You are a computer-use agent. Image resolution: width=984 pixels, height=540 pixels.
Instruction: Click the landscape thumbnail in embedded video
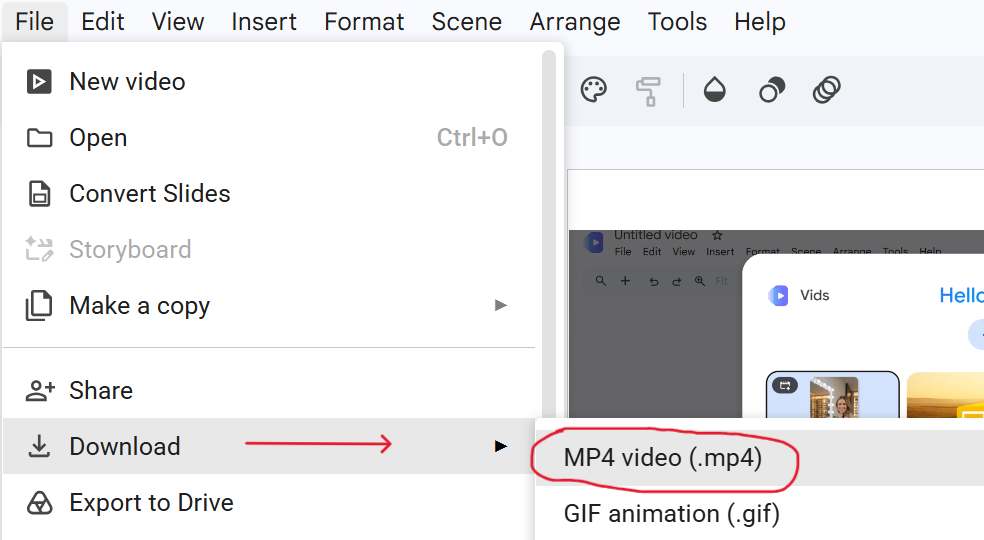tap(945, 396)
